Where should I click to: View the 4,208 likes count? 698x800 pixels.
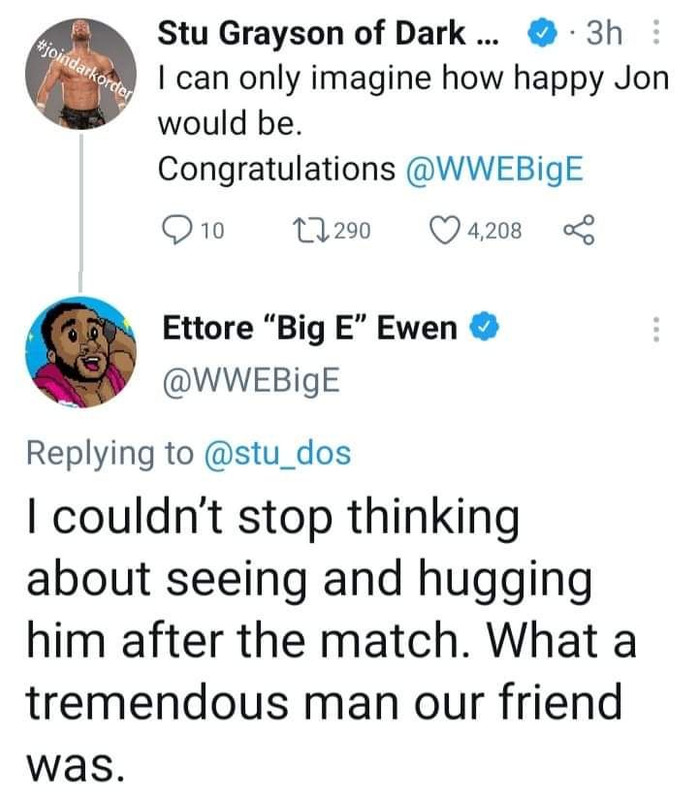click(494, 231)
